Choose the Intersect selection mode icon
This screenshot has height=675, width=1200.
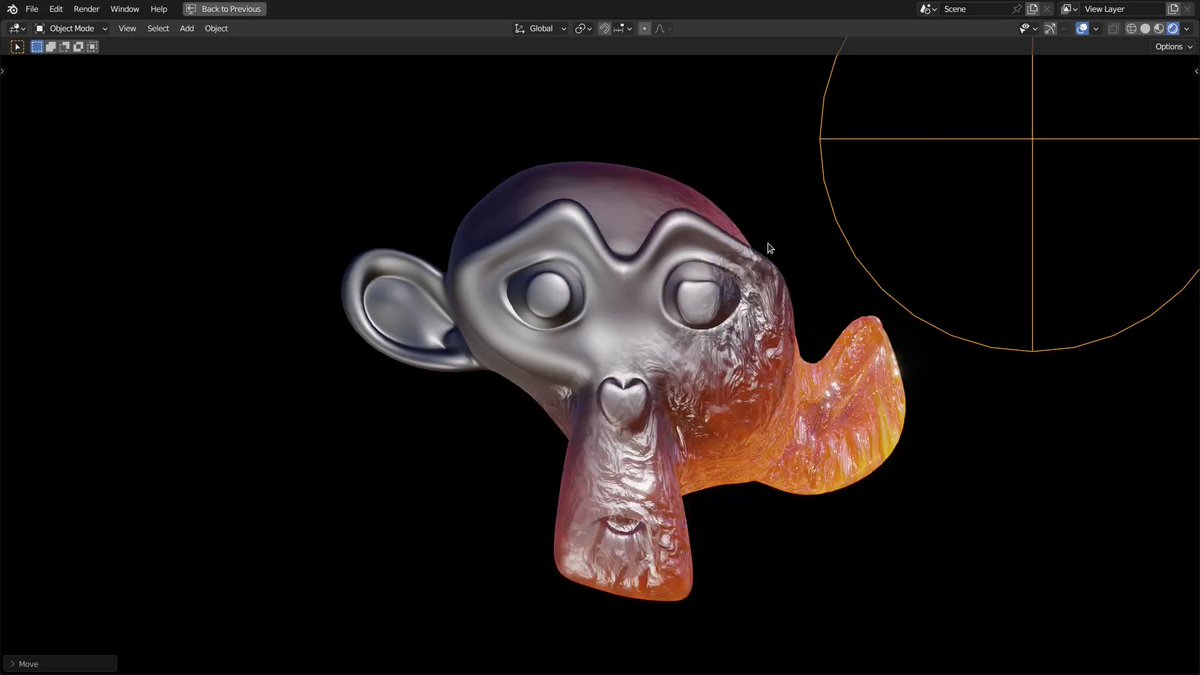click(92, 47)
